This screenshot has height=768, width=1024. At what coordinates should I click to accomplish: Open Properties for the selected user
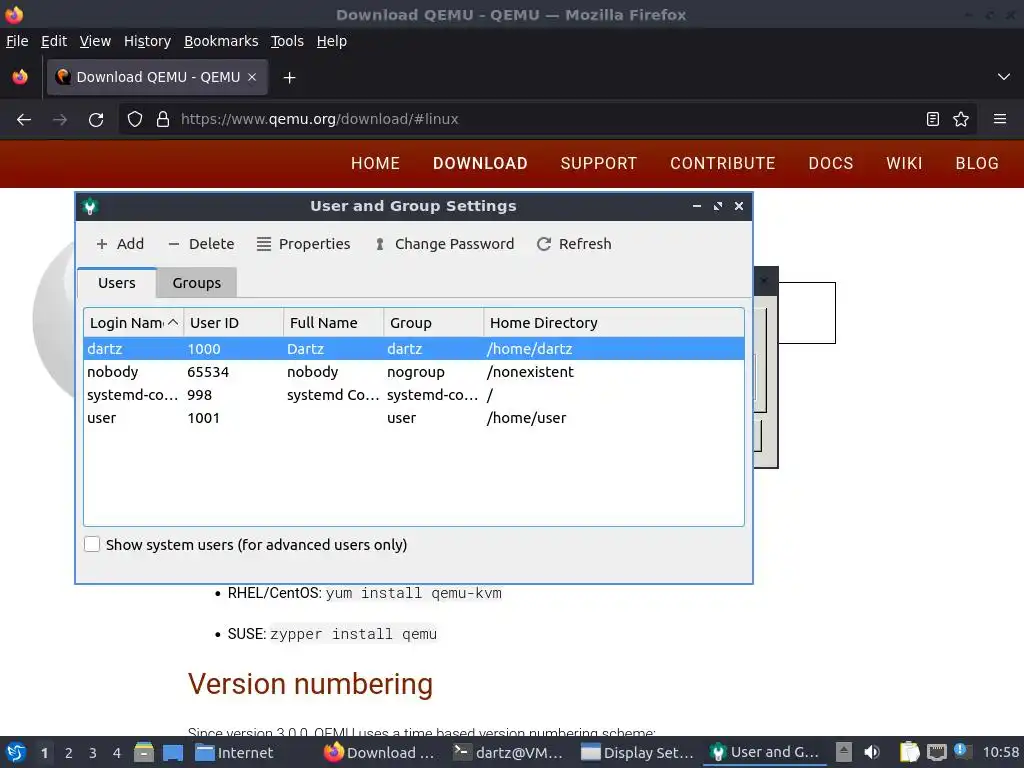point(304,244)
